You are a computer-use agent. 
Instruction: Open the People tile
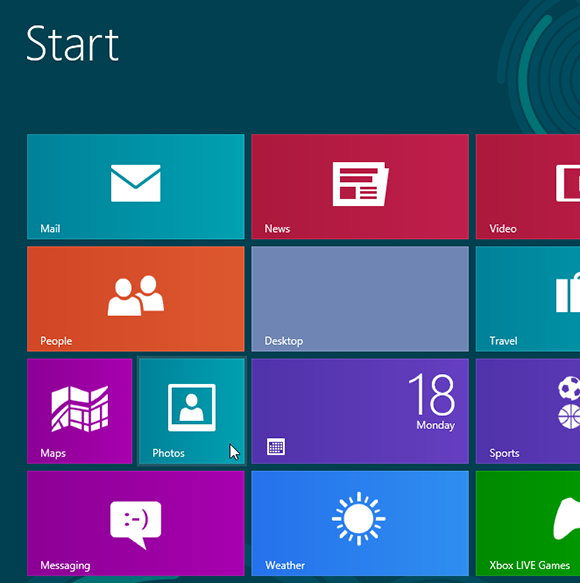pyautogui.click(x=136, y=299)
